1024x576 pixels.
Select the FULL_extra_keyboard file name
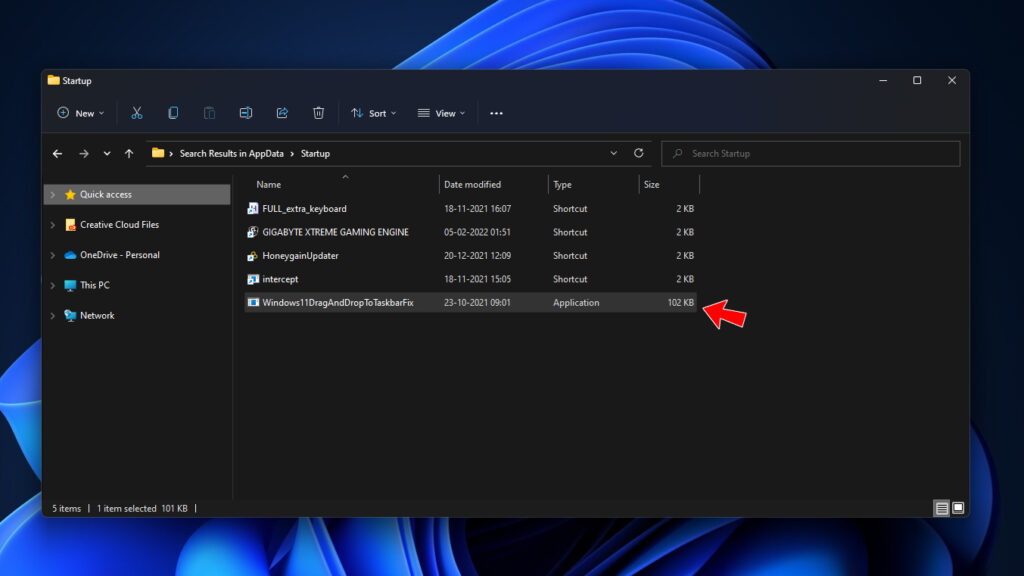304,209
